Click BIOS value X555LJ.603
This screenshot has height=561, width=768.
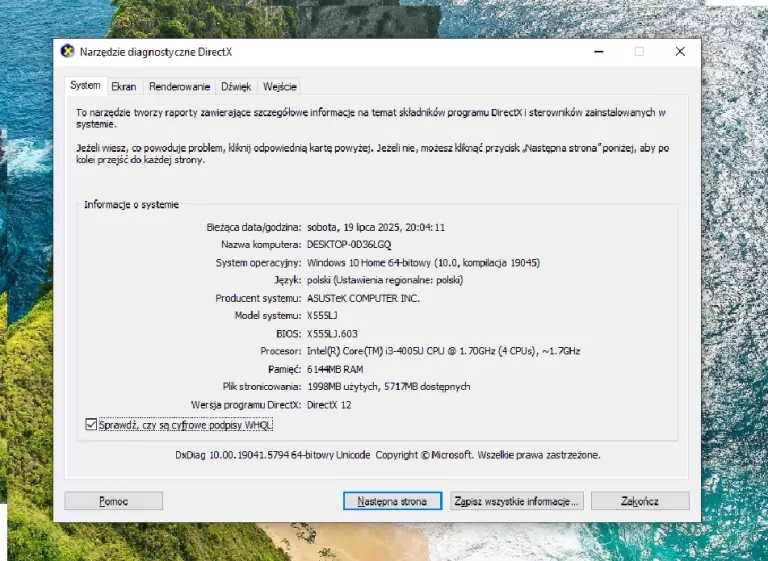pyautogui.click(x=332, y=334)
